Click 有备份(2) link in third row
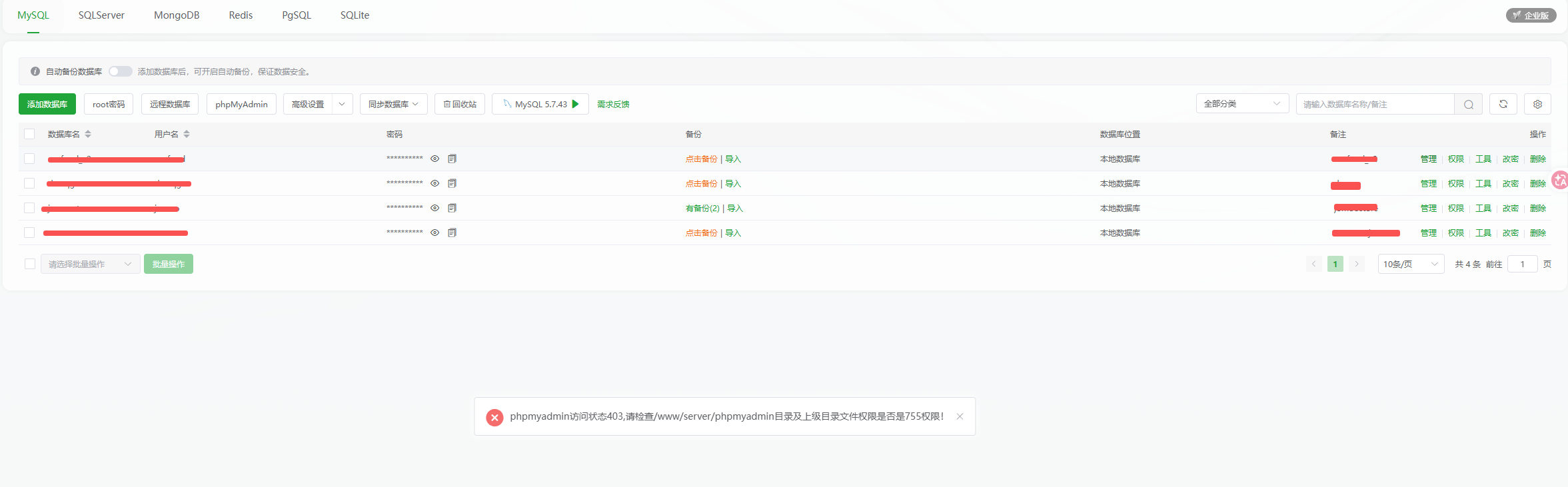Image resolution: width=1568 pixels, height=487 pixels. pyautogui.click(x=702, y=209)
